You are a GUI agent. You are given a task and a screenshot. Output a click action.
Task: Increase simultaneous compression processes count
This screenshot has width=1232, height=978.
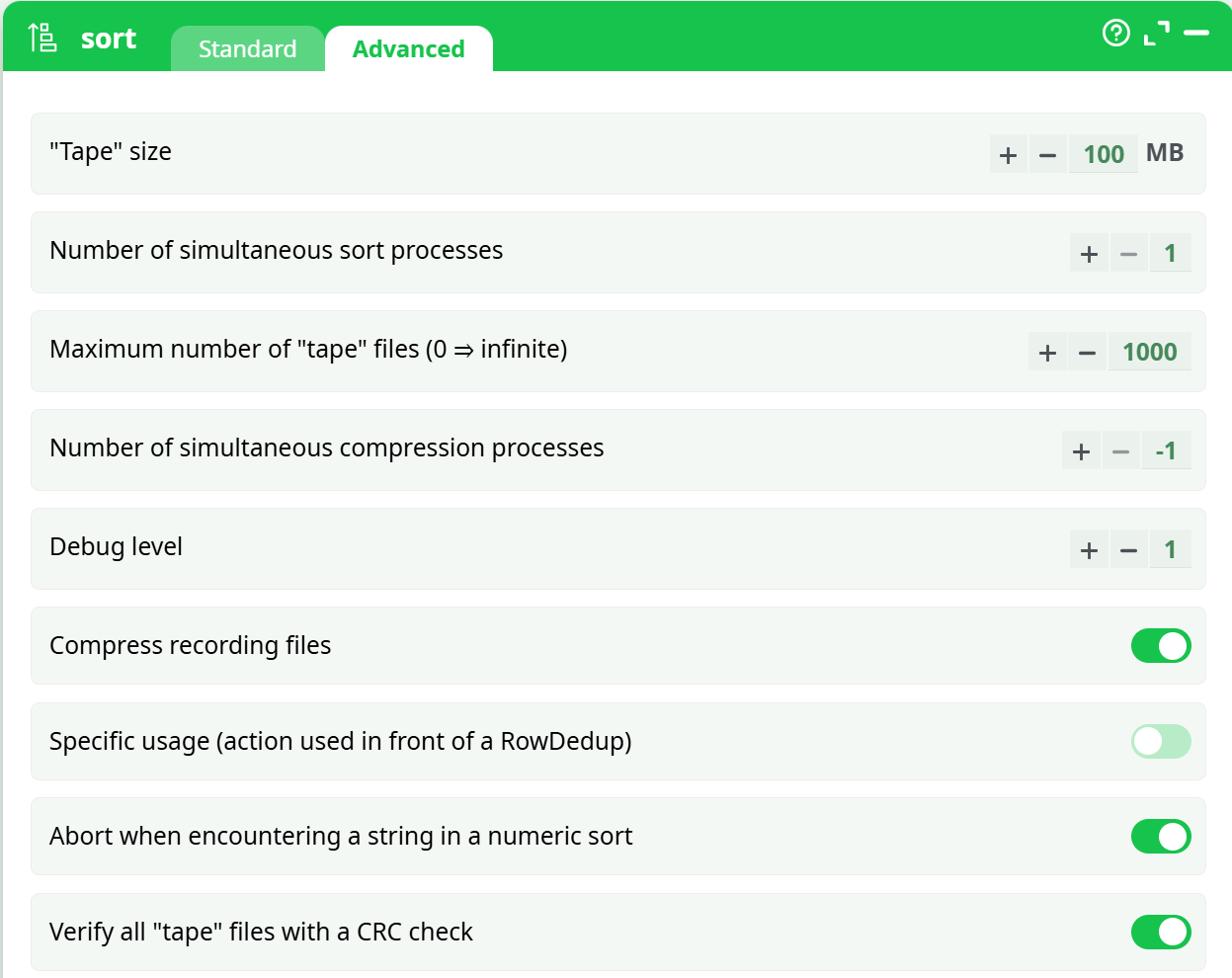[1081, 451]
